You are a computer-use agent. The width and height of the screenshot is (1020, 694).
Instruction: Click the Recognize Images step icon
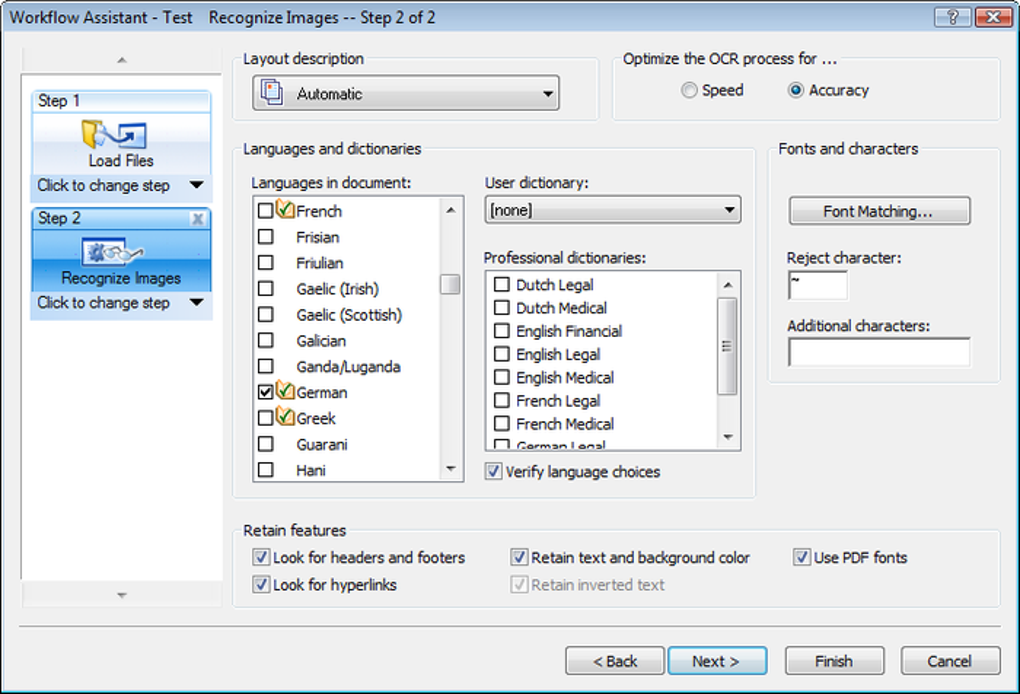120,252
